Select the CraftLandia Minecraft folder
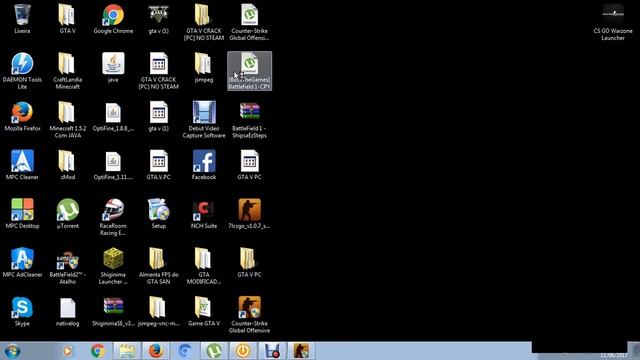 67,71
